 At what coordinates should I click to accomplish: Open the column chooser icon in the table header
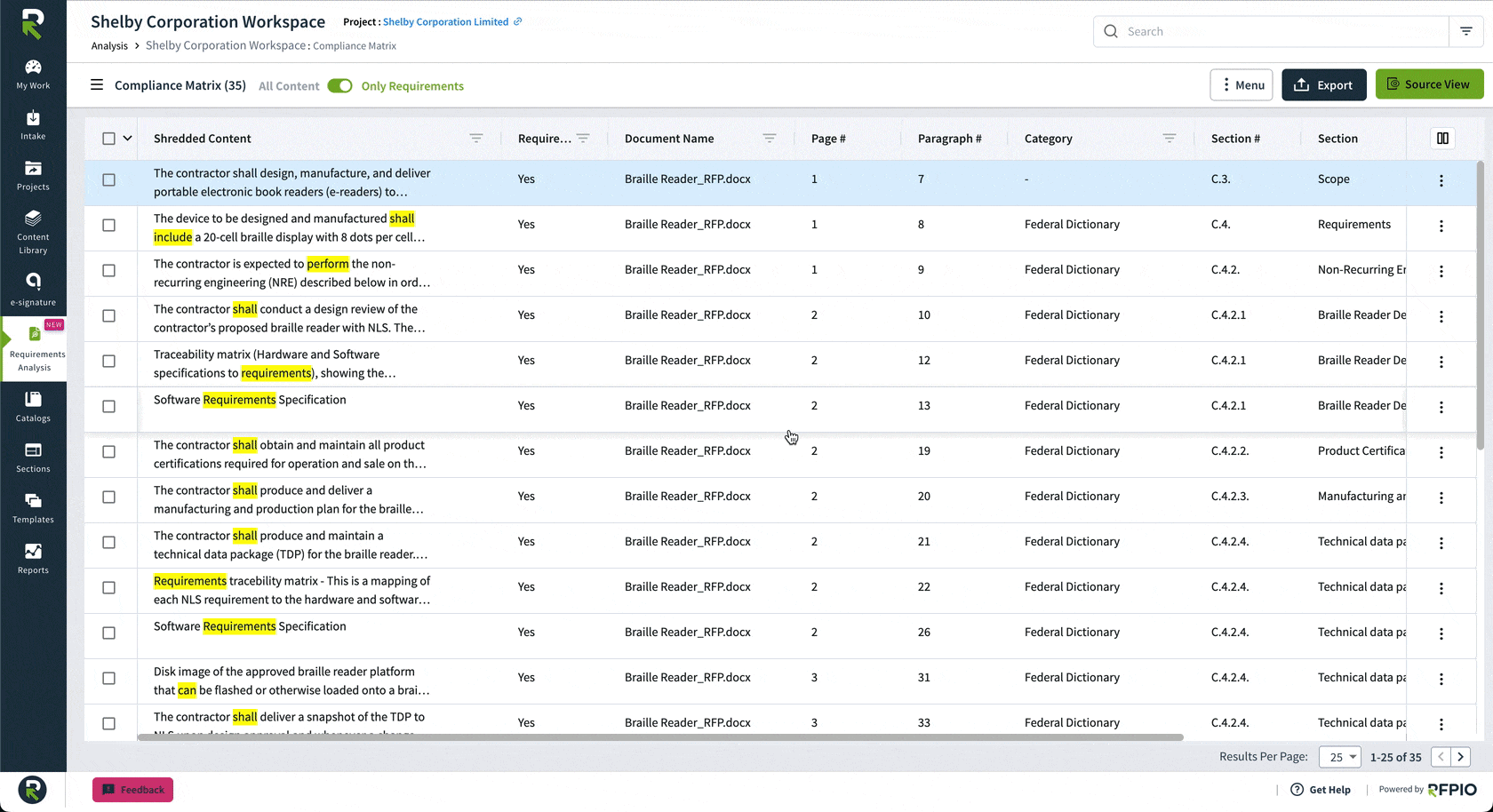pyautogui.click(x=1442, y=139)
